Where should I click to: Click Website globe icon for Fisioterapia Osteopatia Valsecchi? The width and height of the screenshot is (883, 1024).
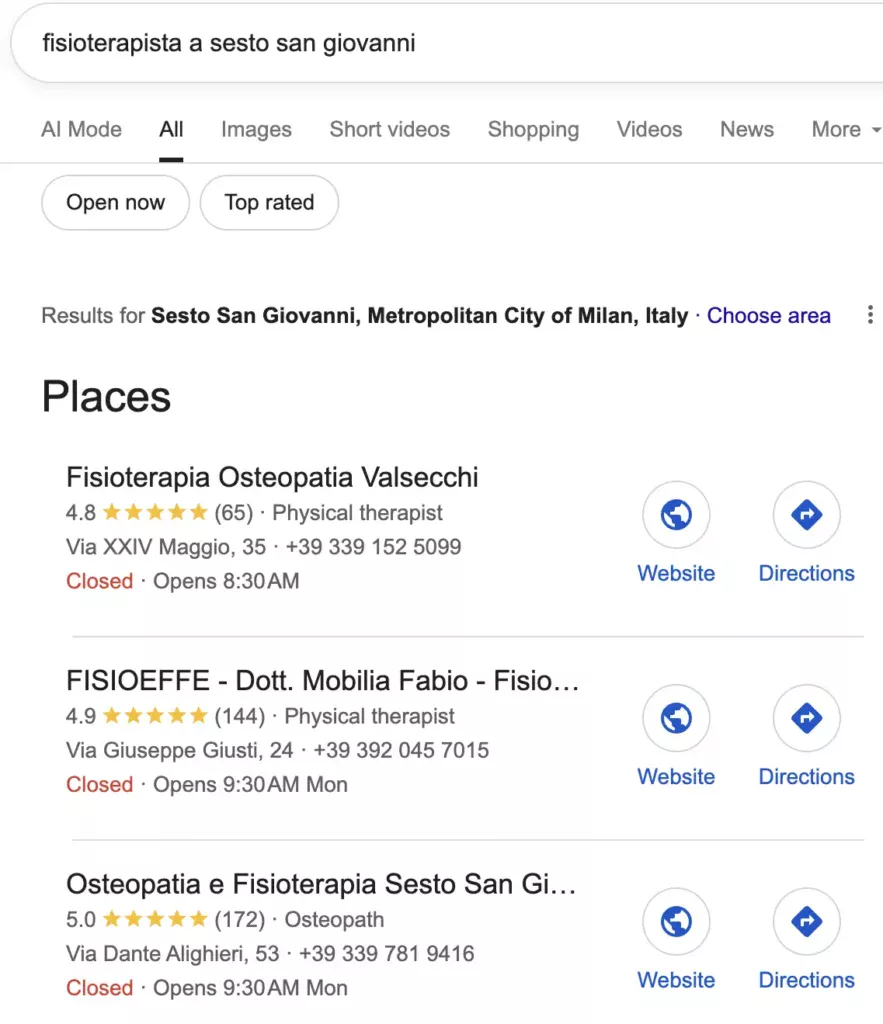tap(676, 516)
